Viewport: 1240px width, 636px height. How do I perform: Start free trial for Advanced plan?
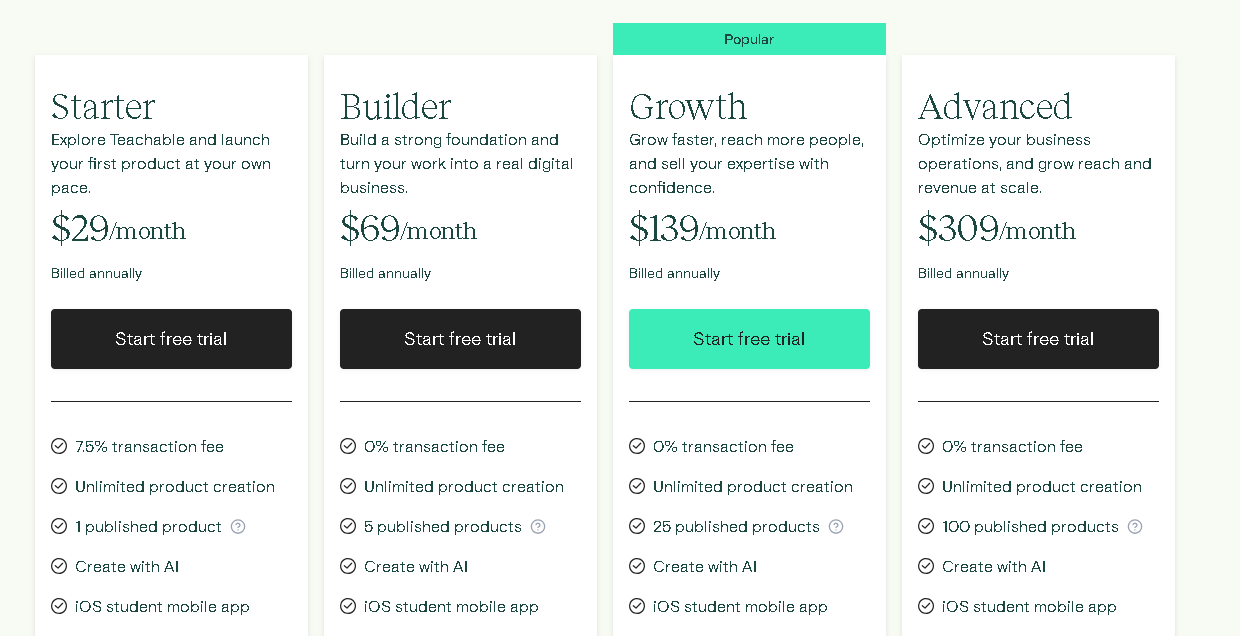click(1038, 339)
